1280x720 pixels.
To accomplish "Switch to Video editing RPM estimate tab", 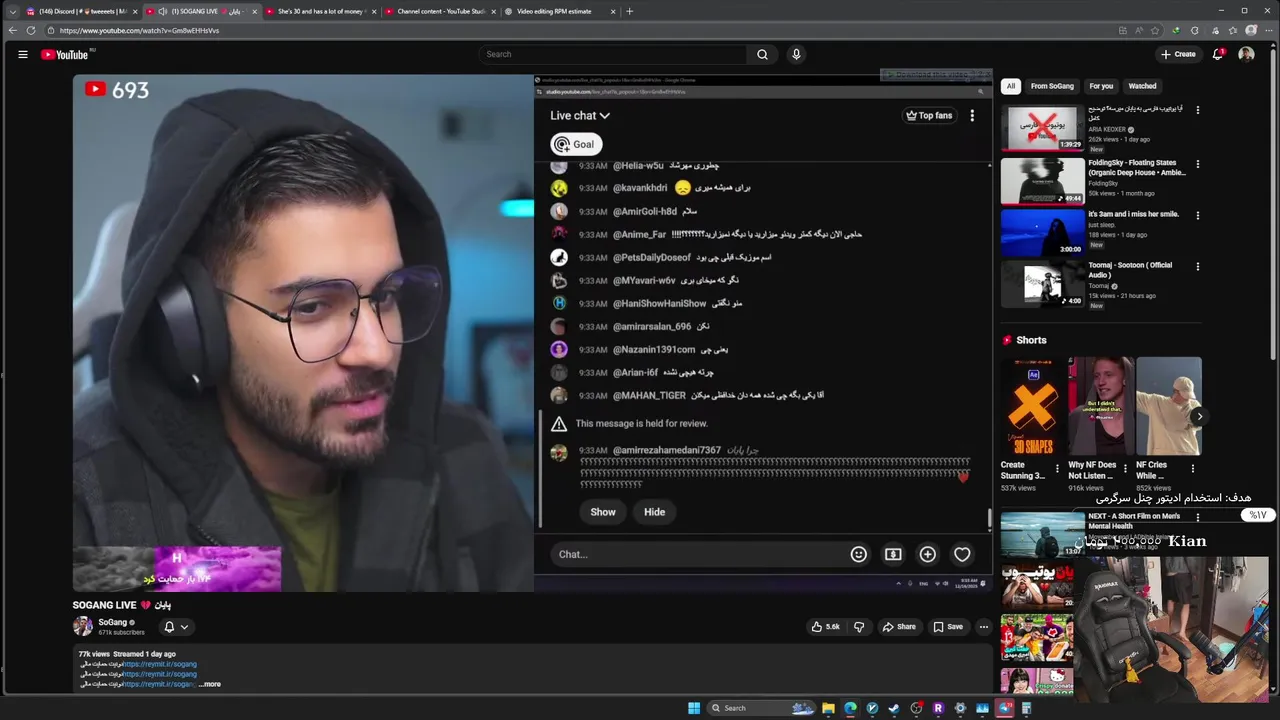I will tap(560, 11).
